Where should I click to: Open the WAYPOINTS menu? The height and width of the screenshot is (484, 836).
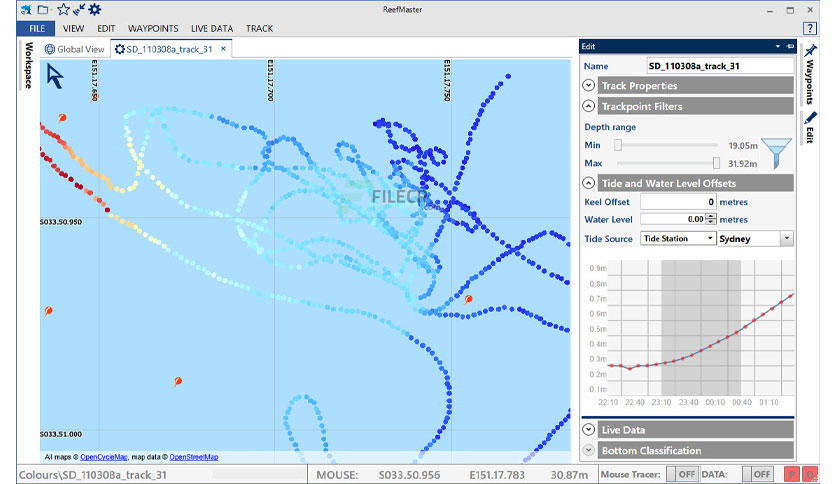153,28
